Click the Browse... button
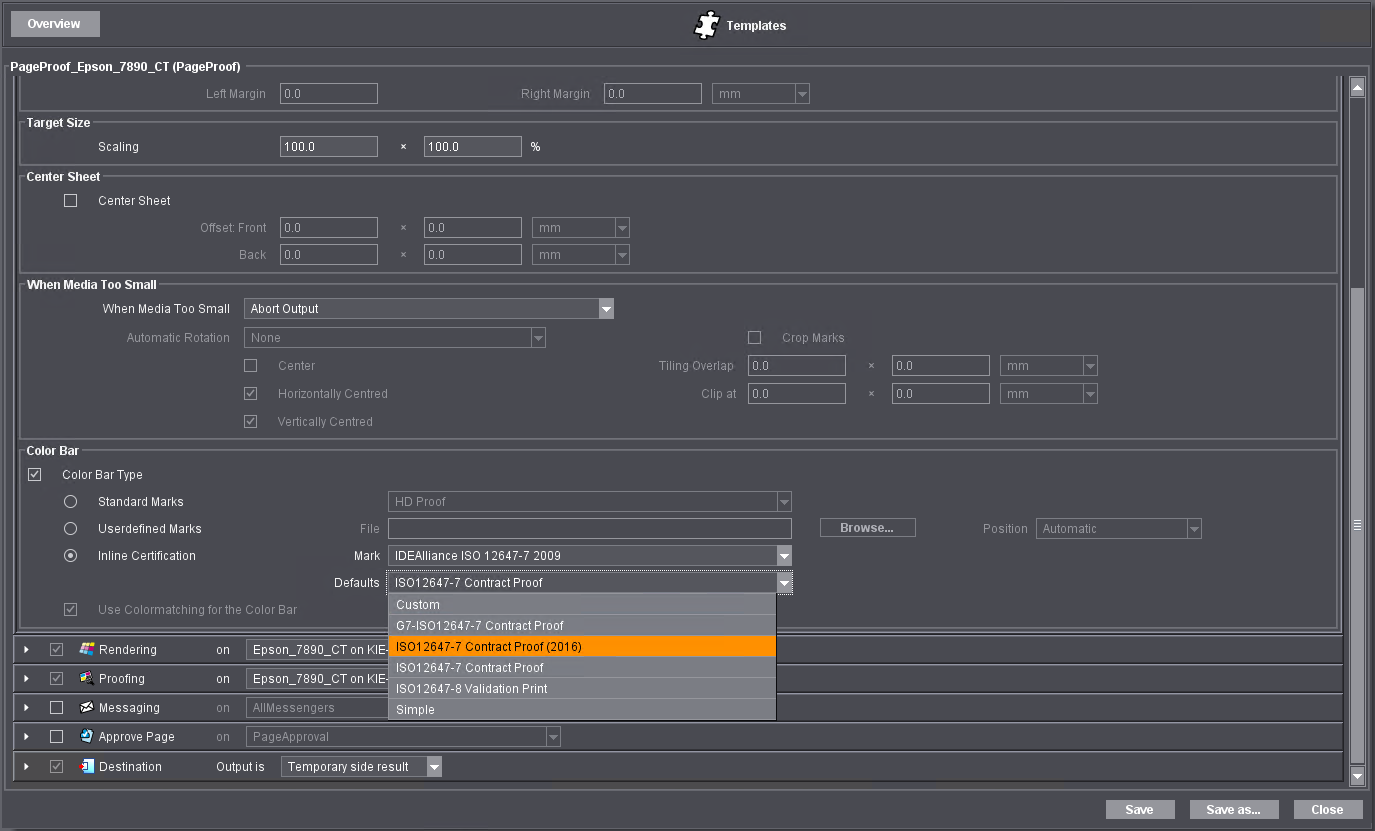 coord(867,527)
